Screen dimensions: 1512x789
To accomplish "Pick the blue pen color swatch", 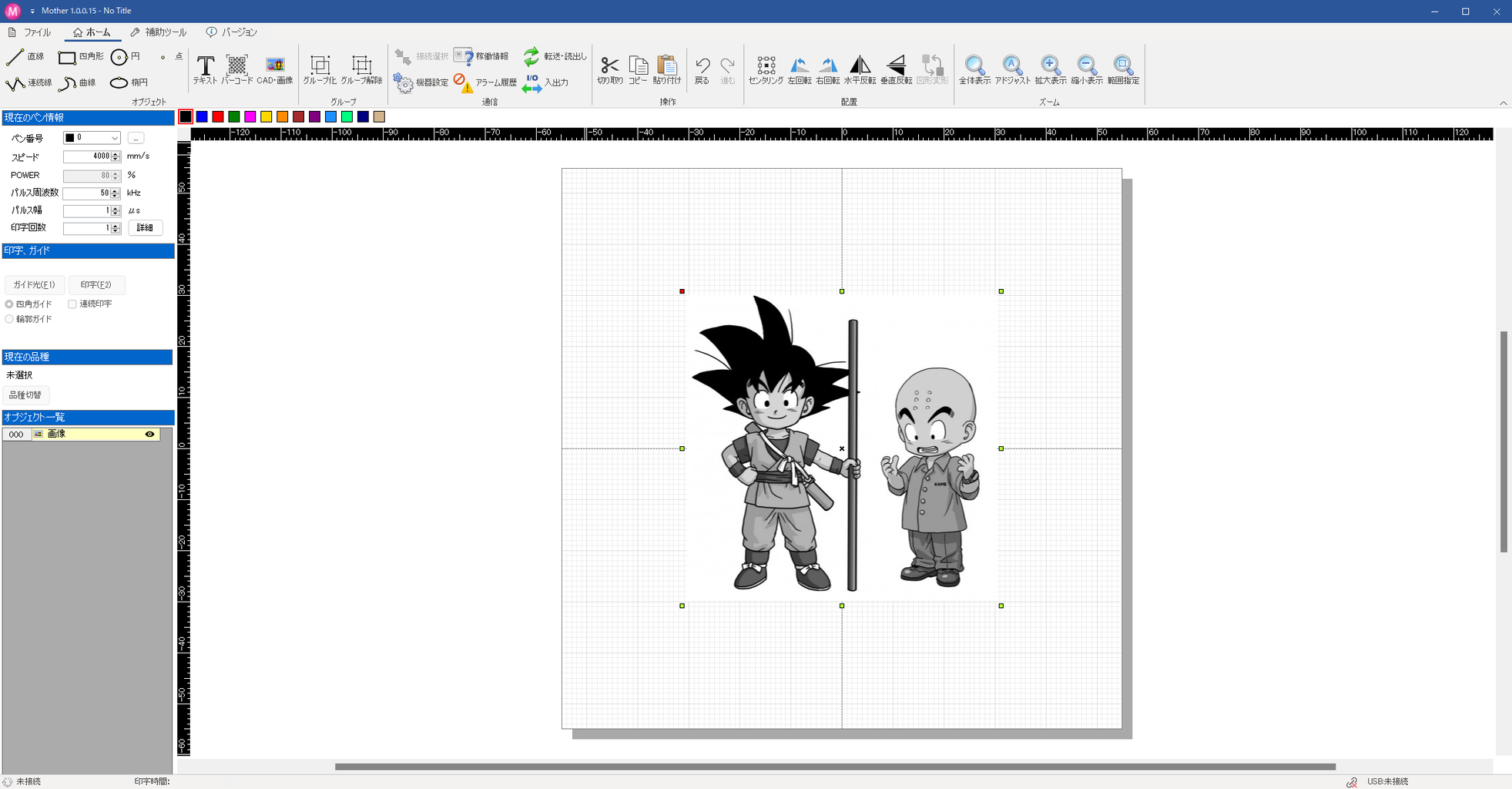I will pyautogui.click(x=202, y=117).
